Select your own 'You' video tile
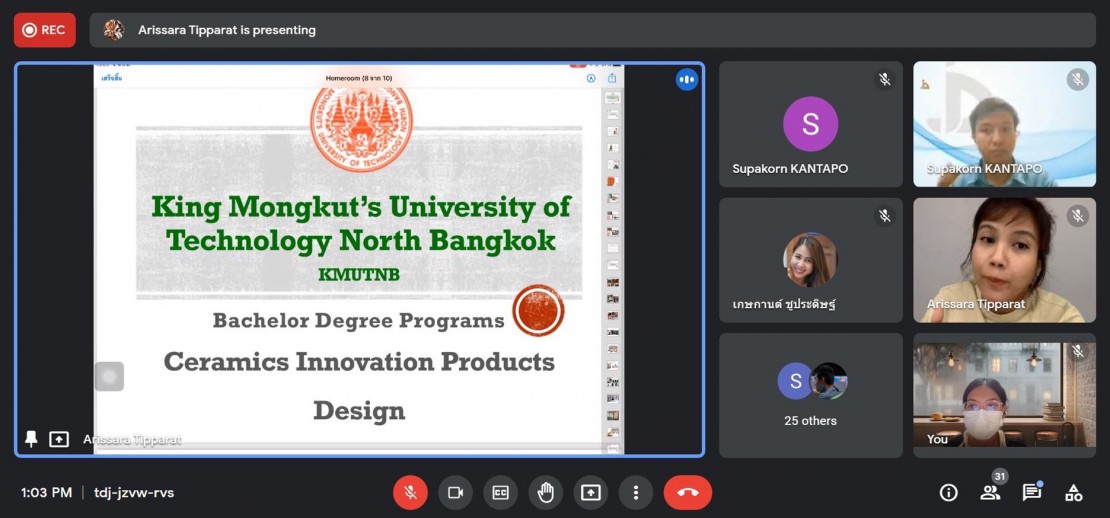Screen dimensions: 1110x518 click(x=1005, y=396)
